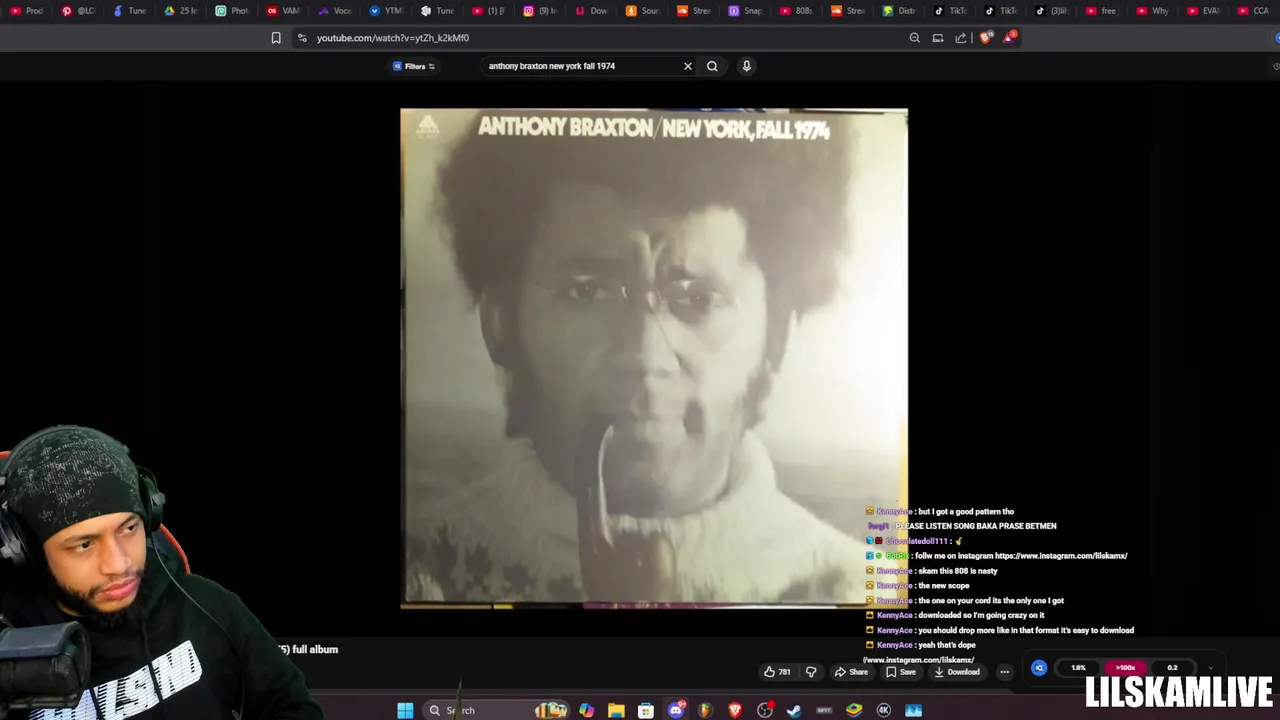Switch to the 25 lo Drive tab
This screenshot has width=1280, height=720.
pos(182,11)
